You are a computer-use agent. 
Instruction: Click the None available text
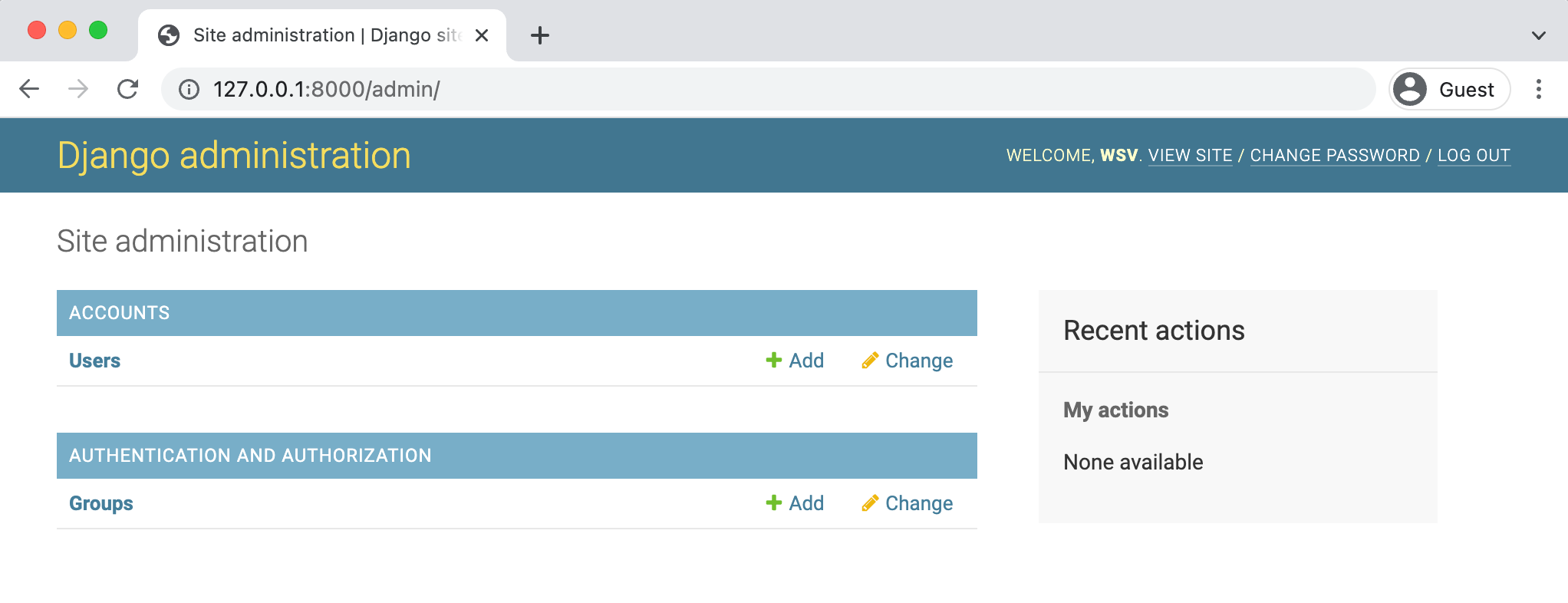tap(1133, 462)
